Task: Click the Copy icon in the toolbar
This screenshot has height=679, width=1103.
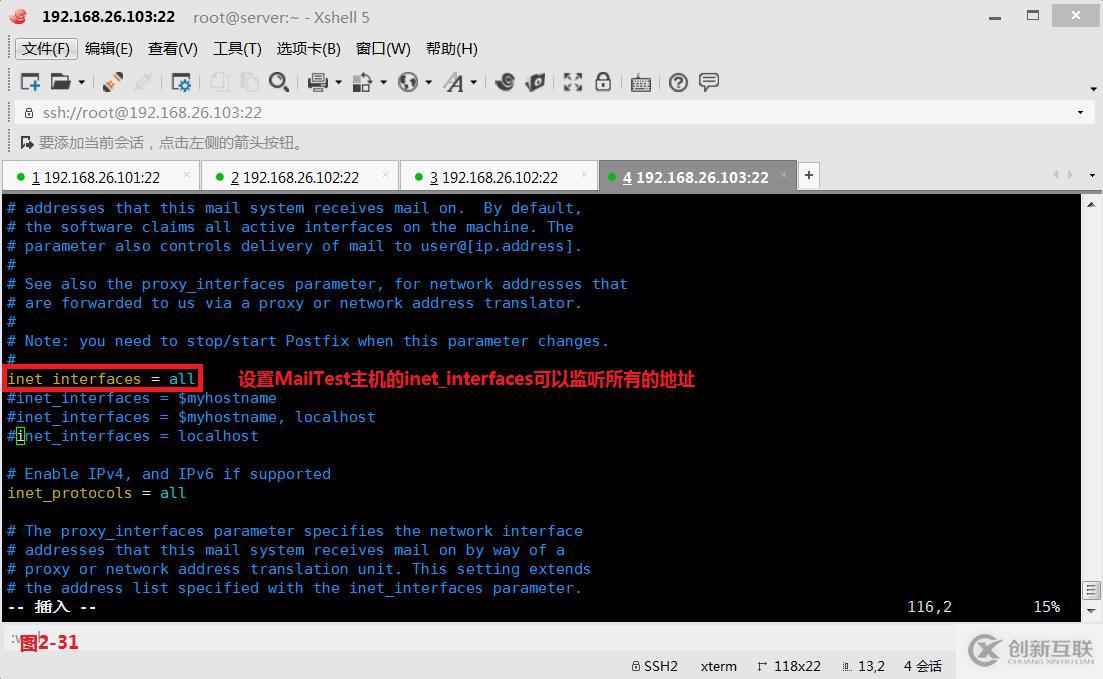Action: click(x=219, y=82)
